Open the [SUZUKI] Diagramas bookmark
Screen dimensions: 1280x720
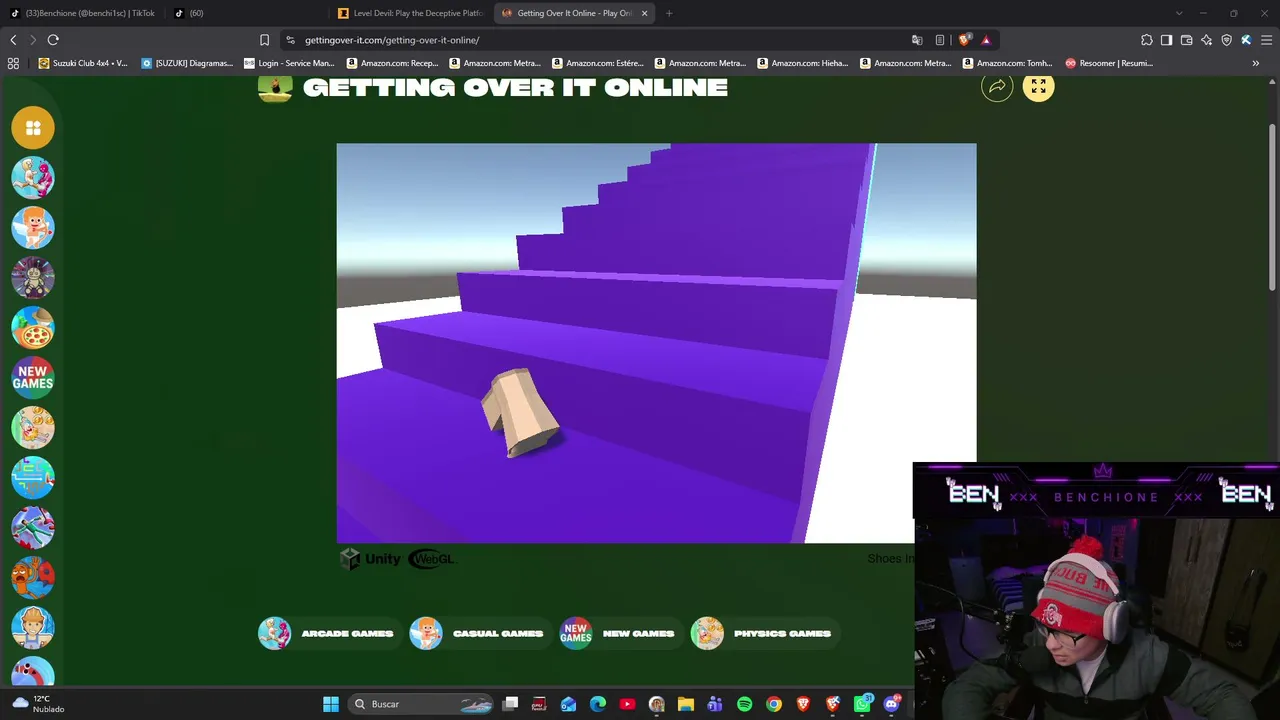pos(187,63)
